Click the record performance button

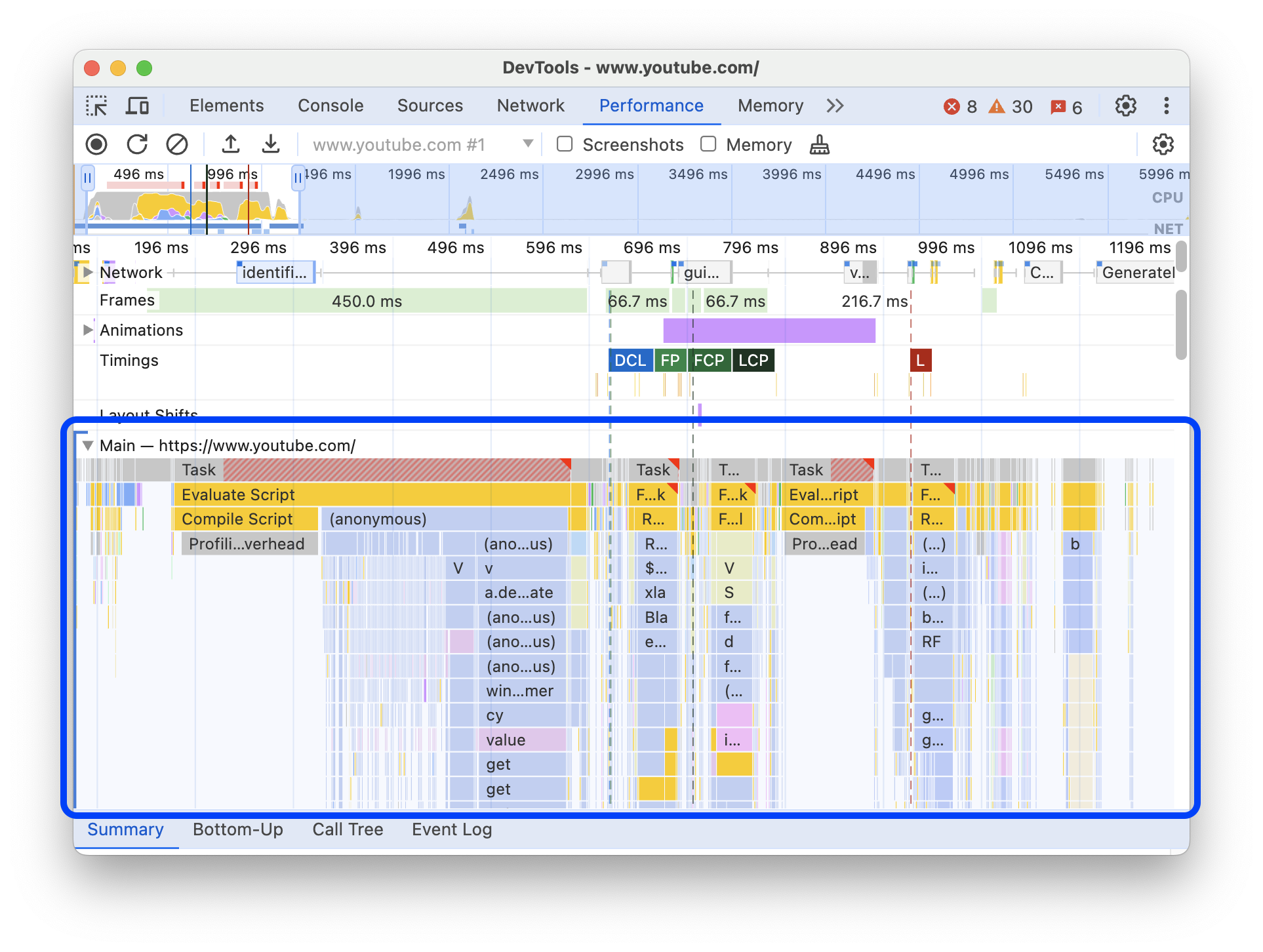click(x=97, y=144)
